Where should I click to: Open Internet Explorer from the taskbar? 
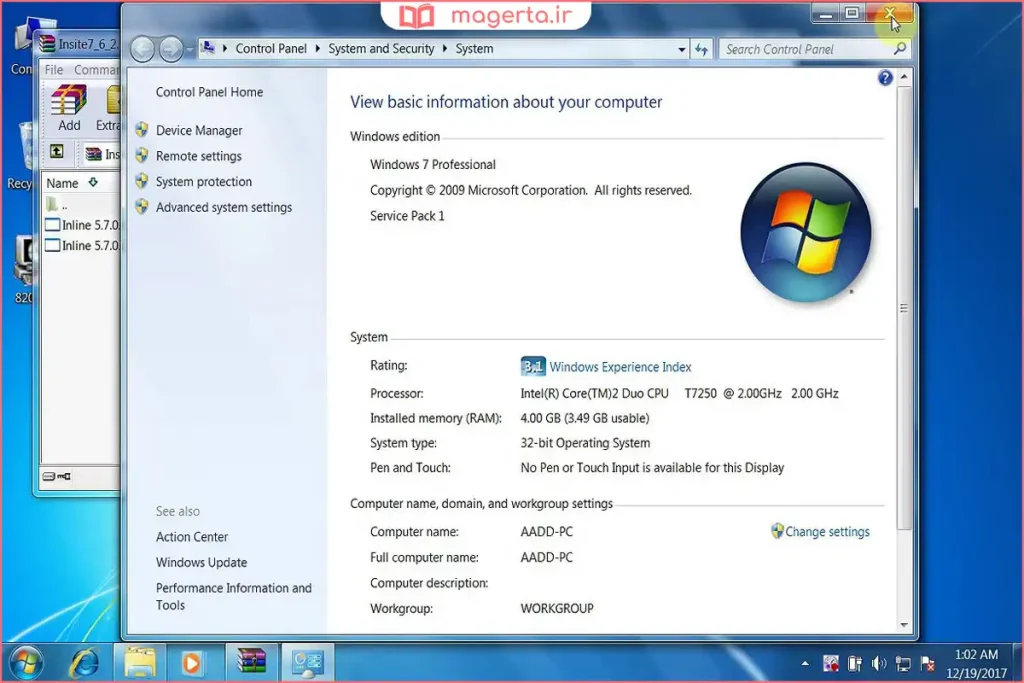click(x=84, y=662)
